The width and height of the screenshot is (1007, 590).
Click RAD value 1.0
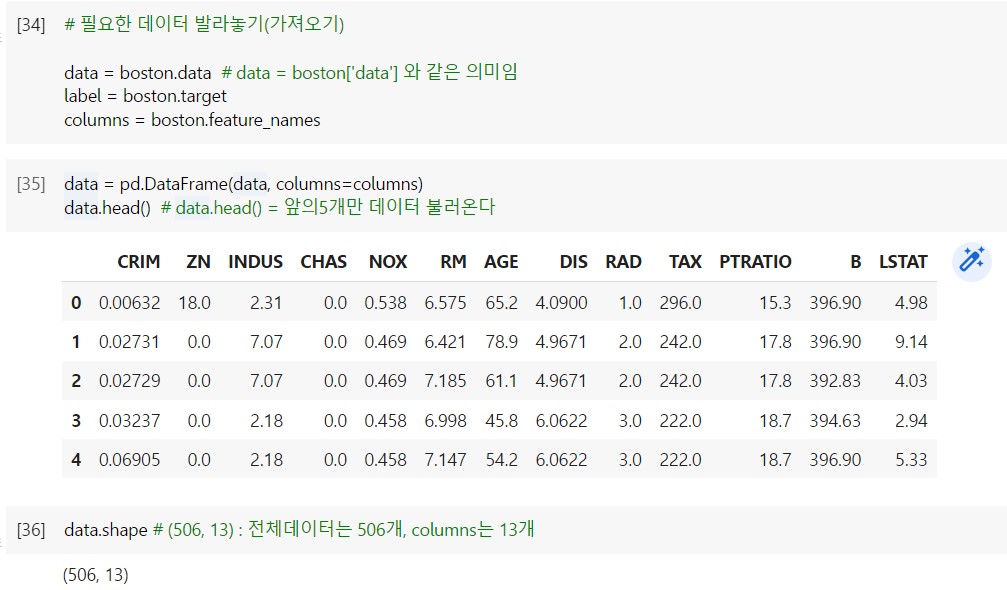pyautogui.click(x=630, y=303)
